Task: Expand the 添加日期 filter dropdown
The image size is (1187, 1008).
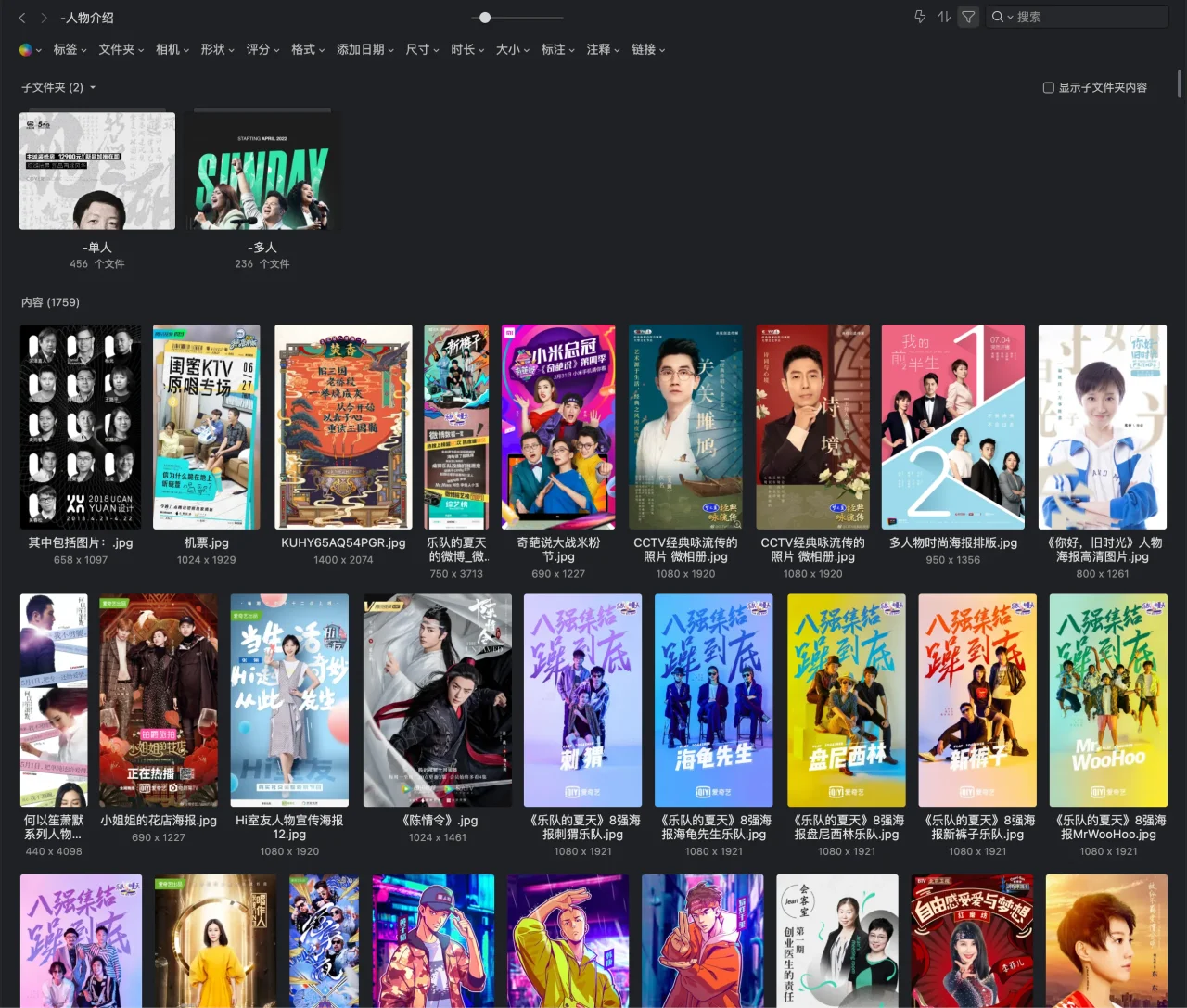Action: [364, 50]
